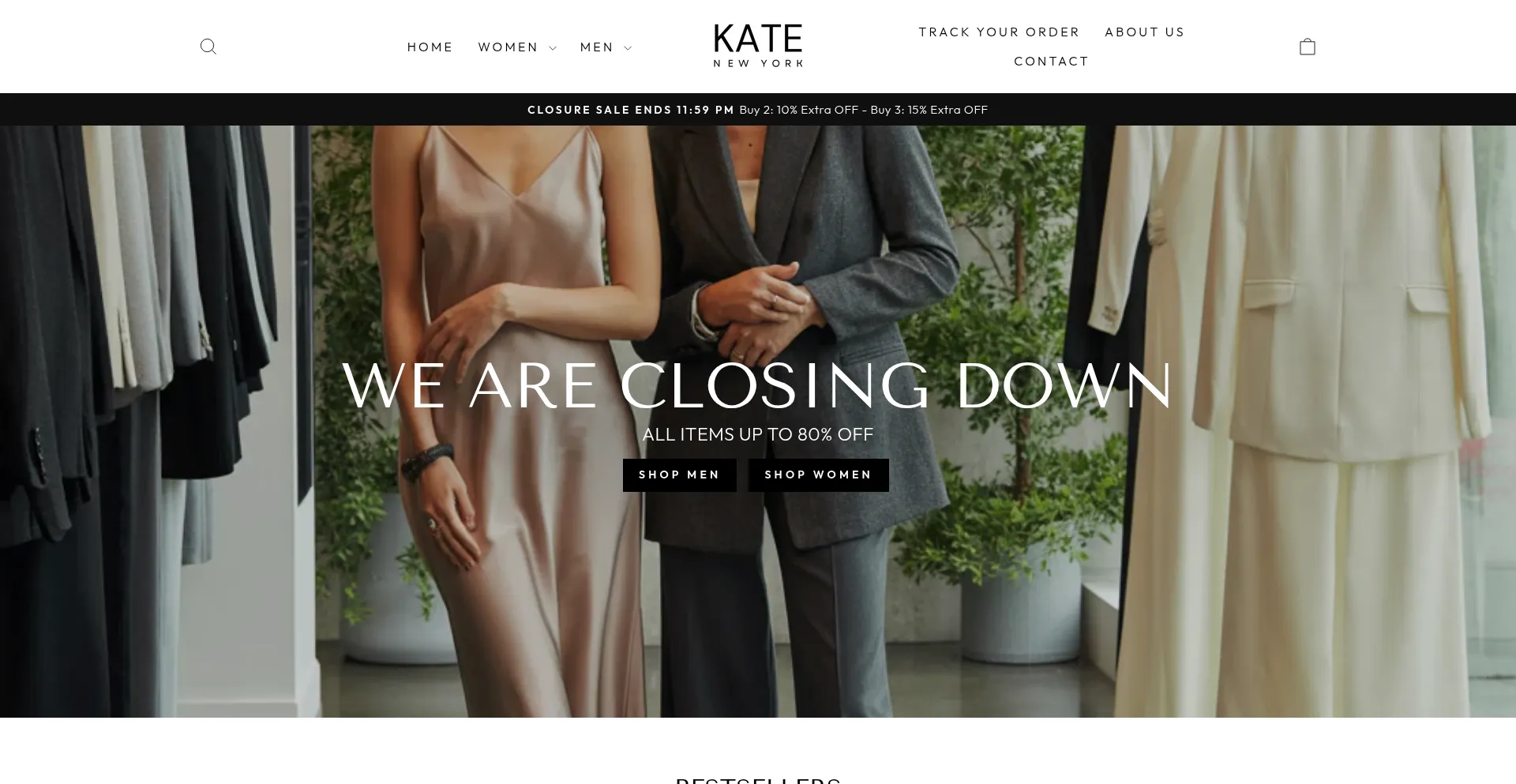Screen dimensions: 1516x784
Task: Click the Shop Women button
Action: coord(819,475)
